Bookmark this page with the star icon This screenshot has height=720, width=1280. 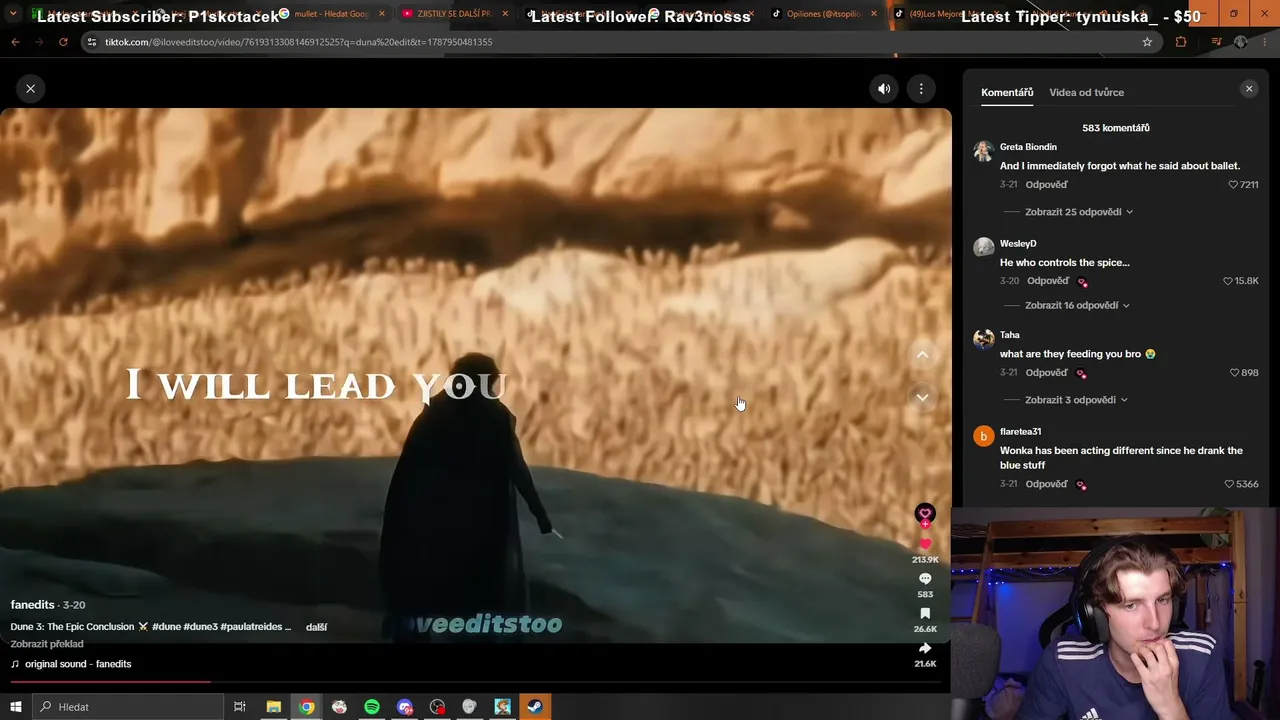coord(1147,42)
